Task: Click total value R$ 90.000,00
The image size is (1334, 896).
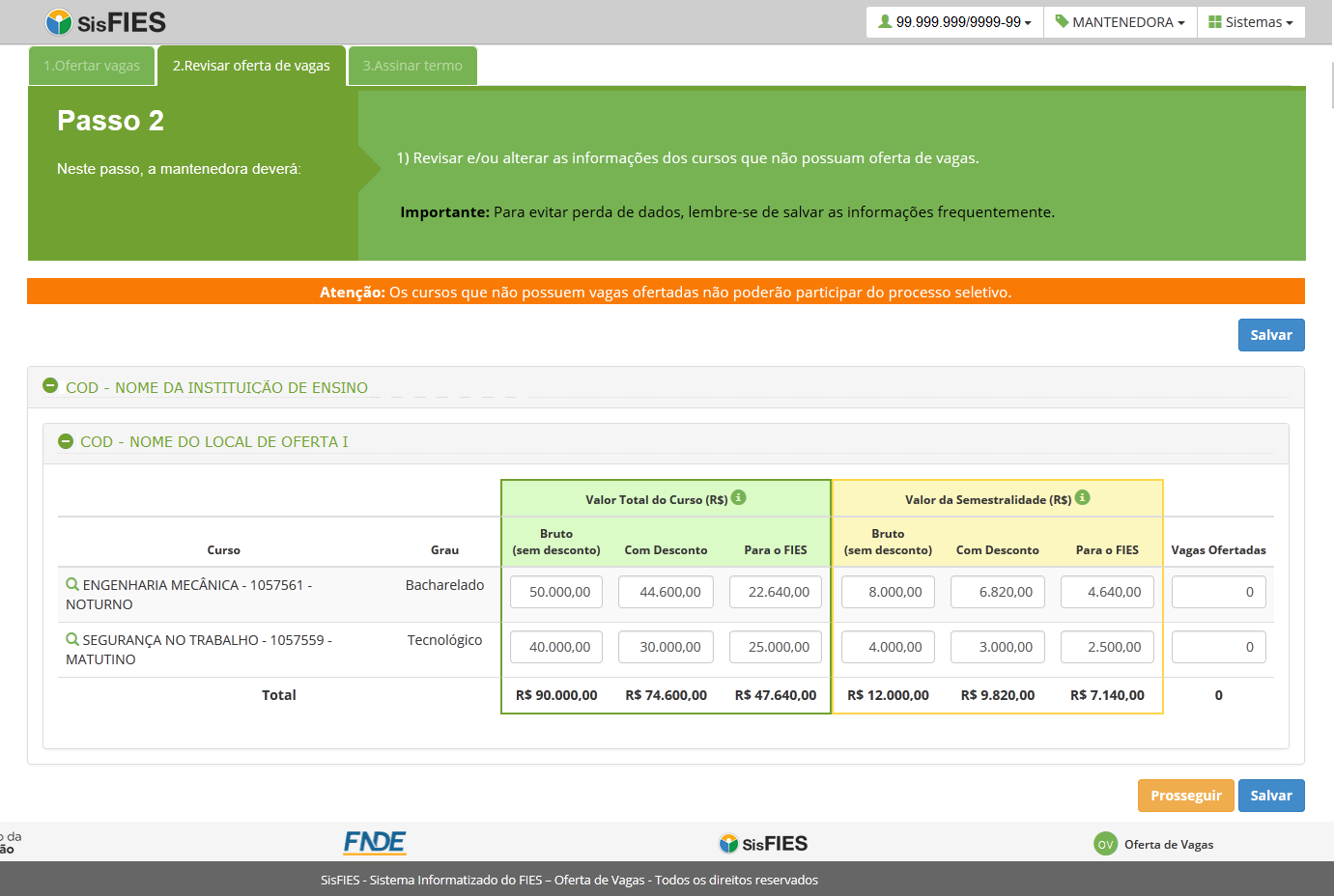Action: pos(556,695)
